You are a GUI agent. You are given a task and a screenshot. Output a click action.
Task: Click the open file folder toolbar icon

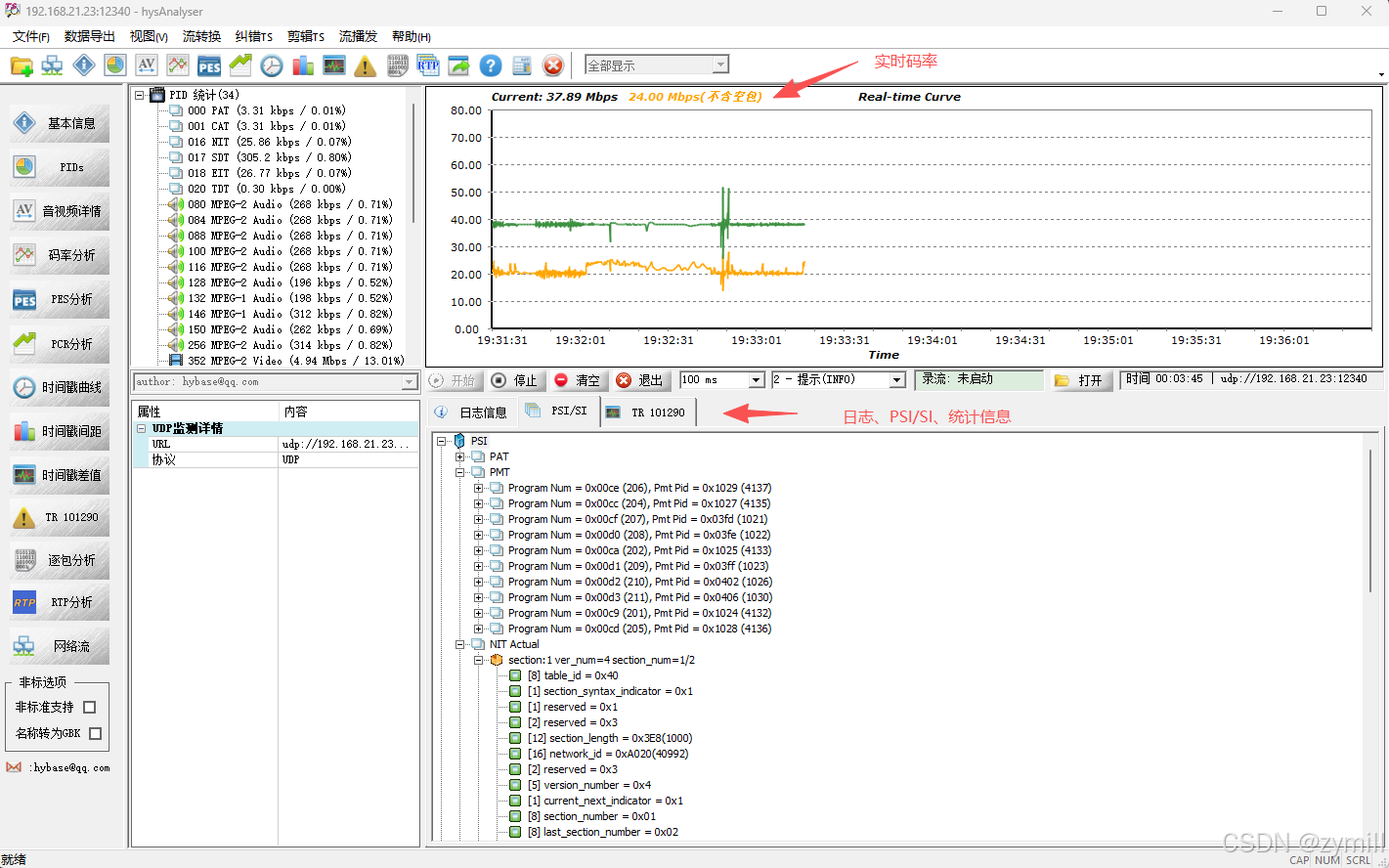(x=22, y=65)
